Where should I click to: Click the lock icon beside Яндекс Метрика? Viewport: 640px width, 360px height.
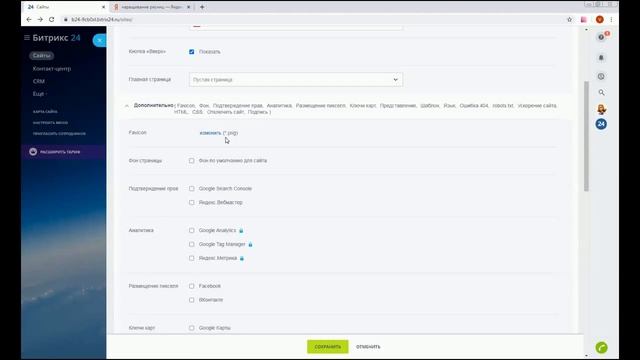point(242,258)
